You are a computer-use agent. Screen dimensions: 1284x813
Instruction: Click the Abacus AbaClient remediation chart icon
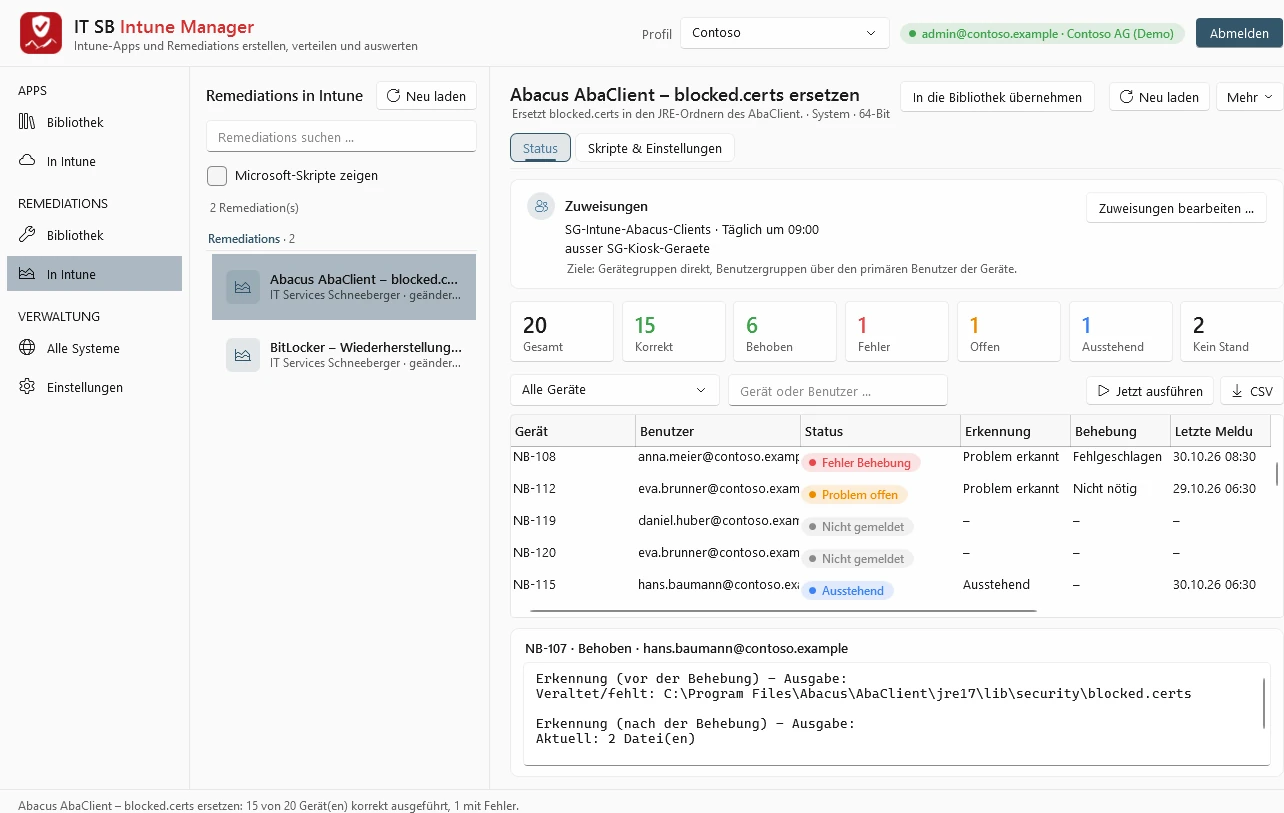point(242,287)
